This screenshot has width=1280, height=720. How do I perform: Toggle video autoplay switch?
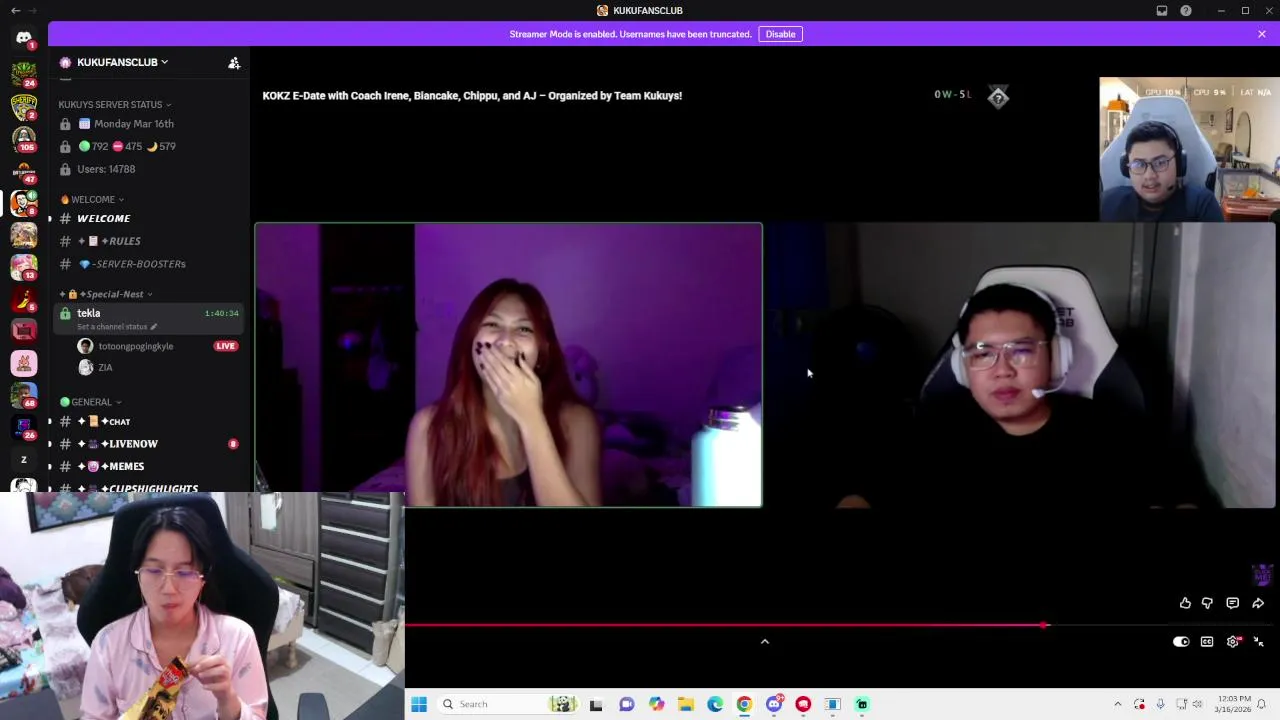[x=1181, y=642]
